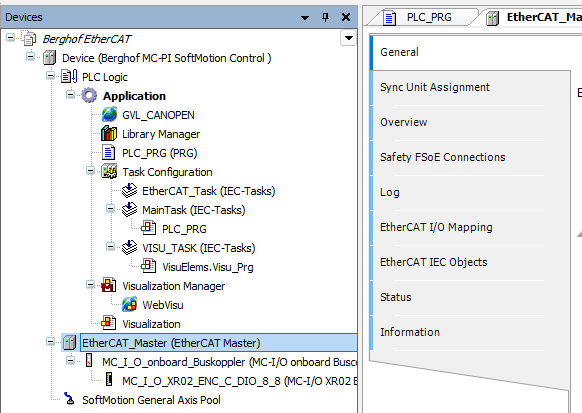Select the Device (Berghof MC-PI SoftMotion Control) label
Screen dimensions: 582x413
pos(166,58)
